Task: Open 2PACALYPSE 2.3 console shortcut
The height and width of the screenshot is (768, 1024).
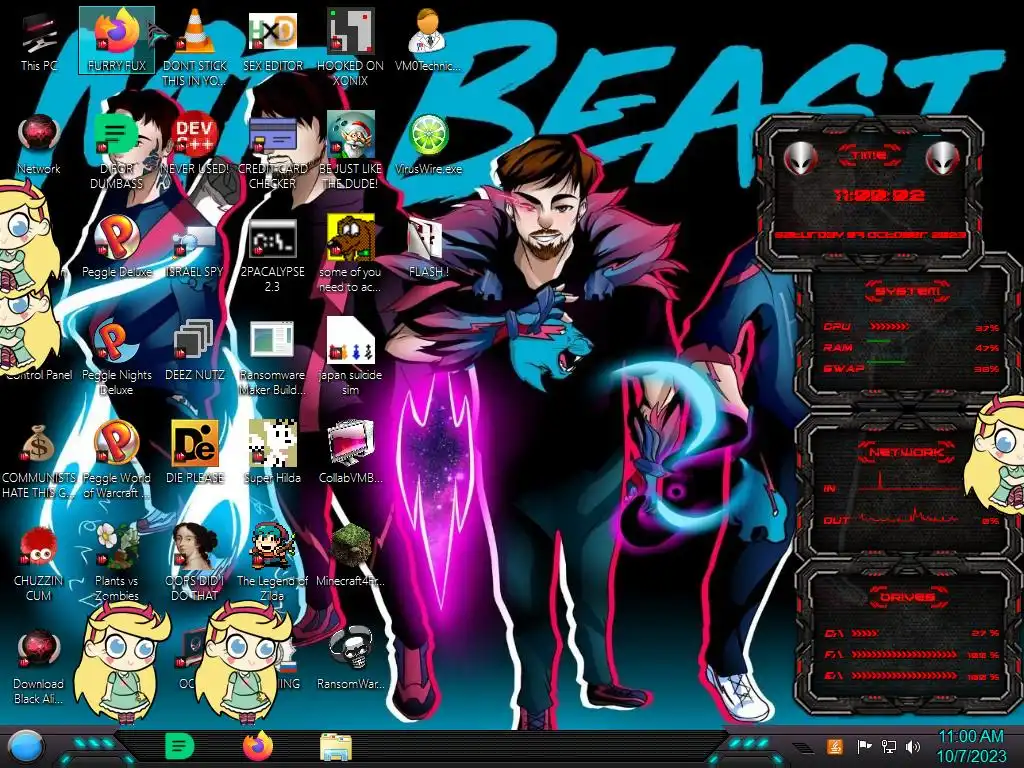Action: click(x=272, y=255)
